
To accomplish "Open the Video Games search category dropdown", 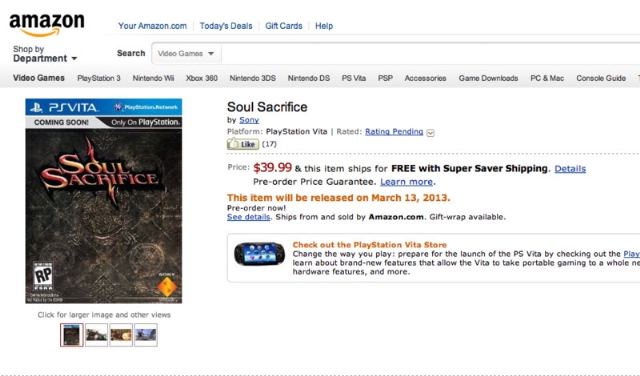I will pyautogui.click(x=186, y=53).
